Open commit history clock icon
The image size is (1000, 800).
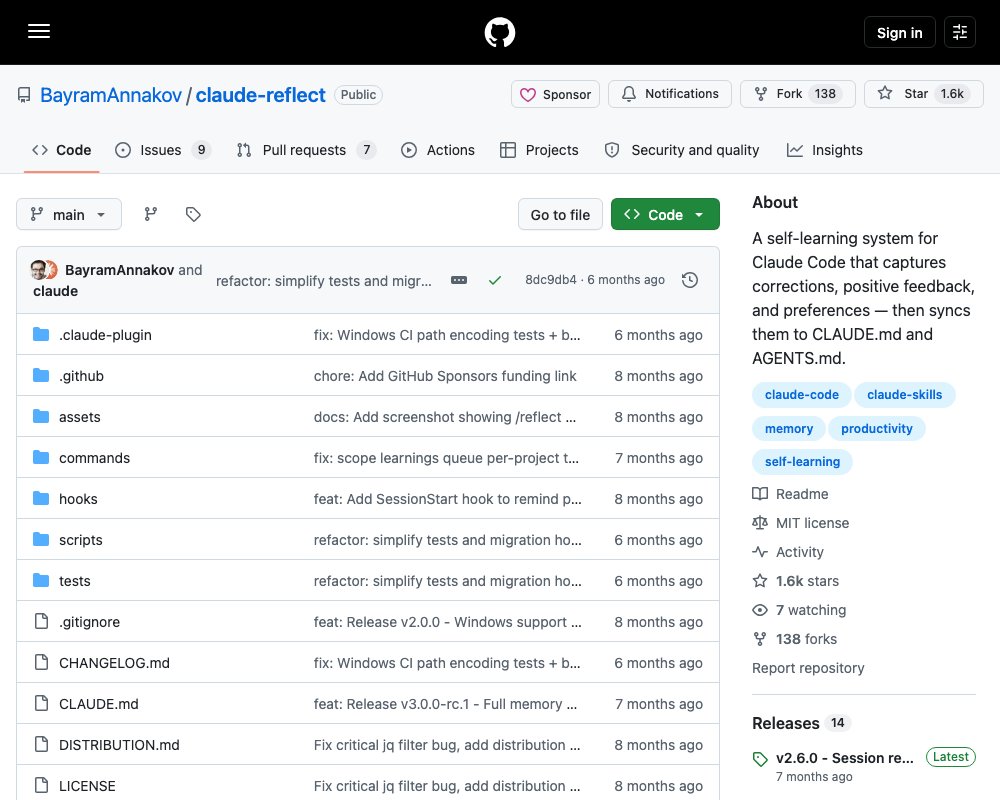click(689, 280)
